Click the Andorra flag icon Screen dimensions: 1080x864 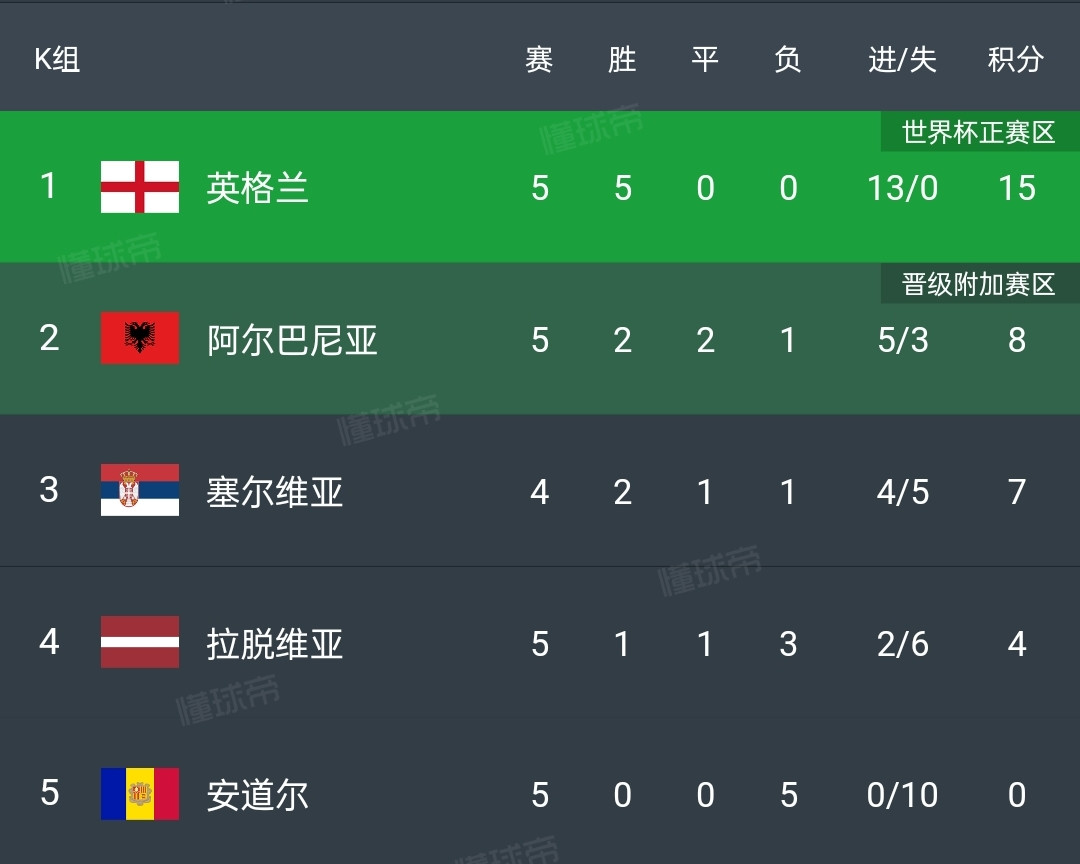pyautogui.click(x=140, y=795)
